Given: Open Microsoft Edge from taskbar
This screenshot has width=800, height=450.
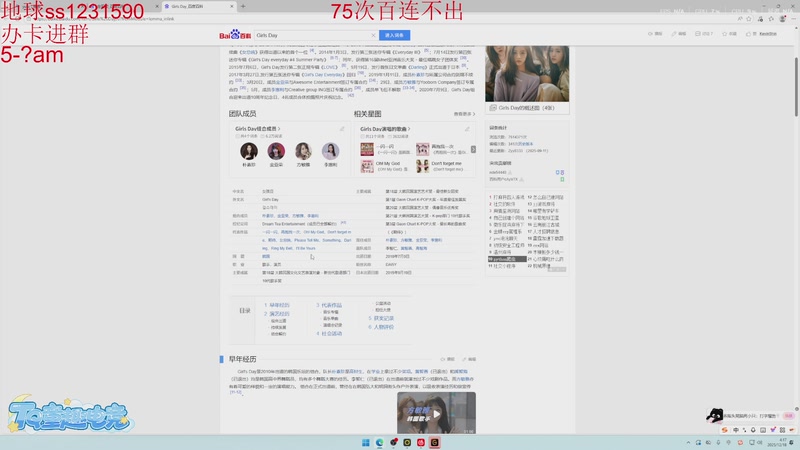Looking at the screenshot, I should pyautogui.click(x=379, y=442).
